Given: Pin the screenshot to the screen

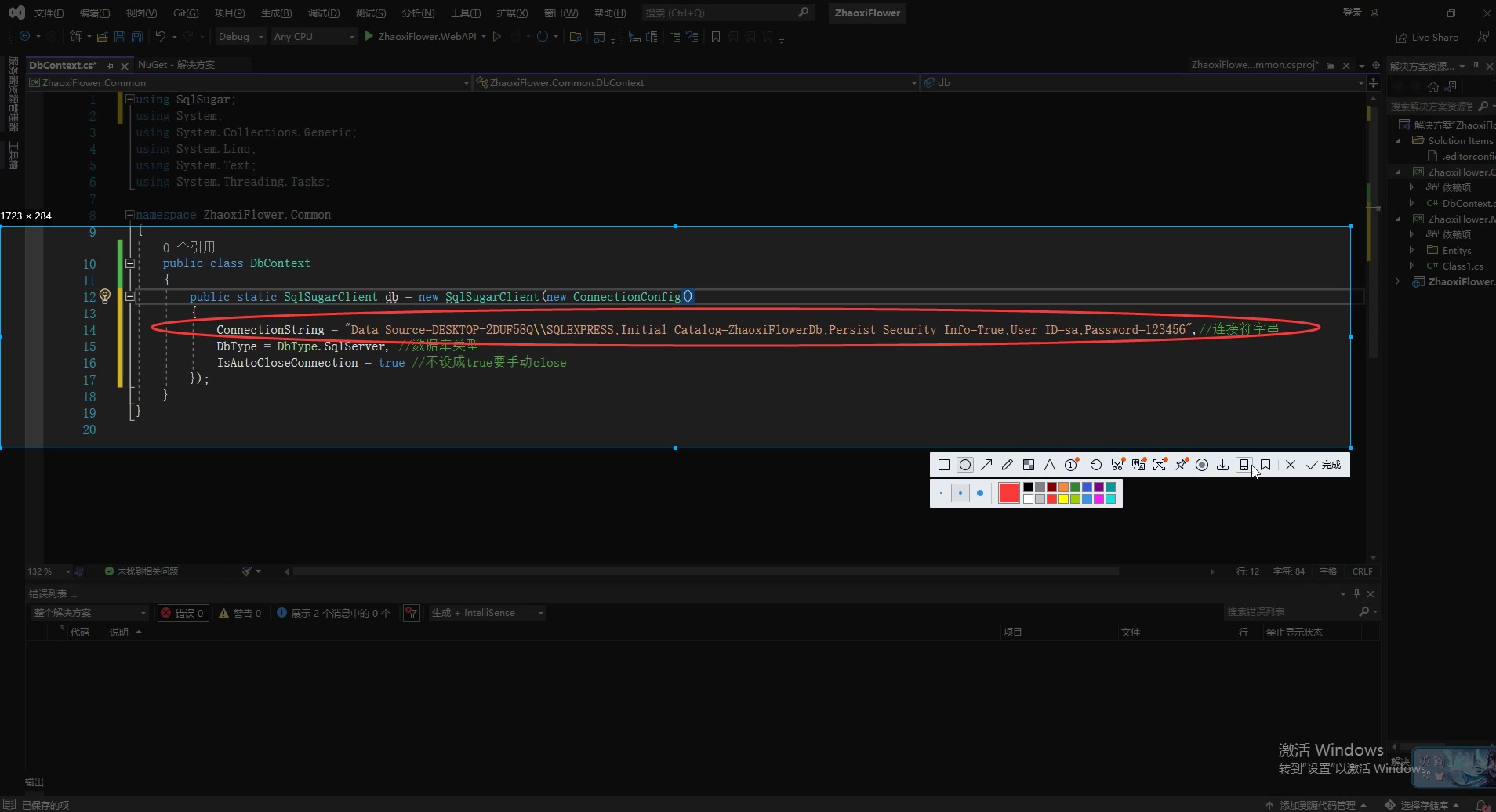Looking at the screenshot, I should (1181, 465).
